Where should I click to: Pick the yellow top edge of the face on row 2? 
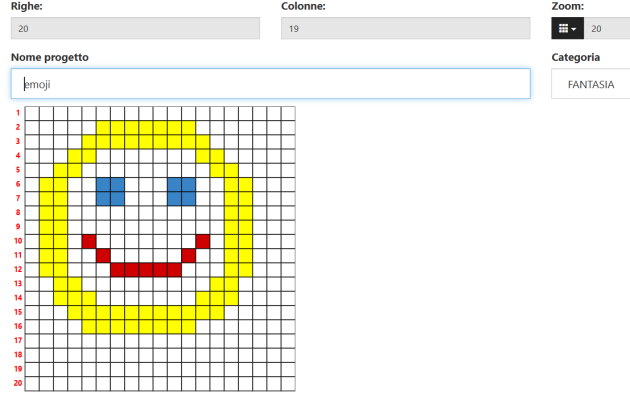tap(146, 127)
